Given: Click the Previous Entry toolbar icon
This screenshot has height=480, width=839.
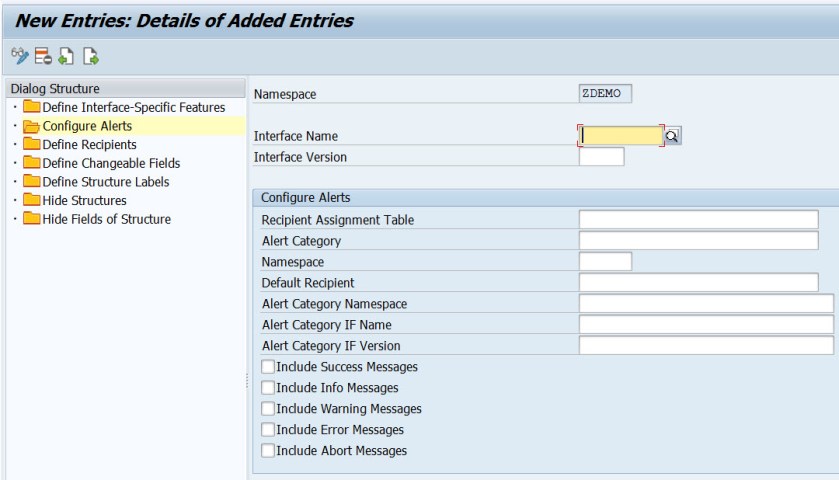Looking at the screenshot, I should coord(66,55).
